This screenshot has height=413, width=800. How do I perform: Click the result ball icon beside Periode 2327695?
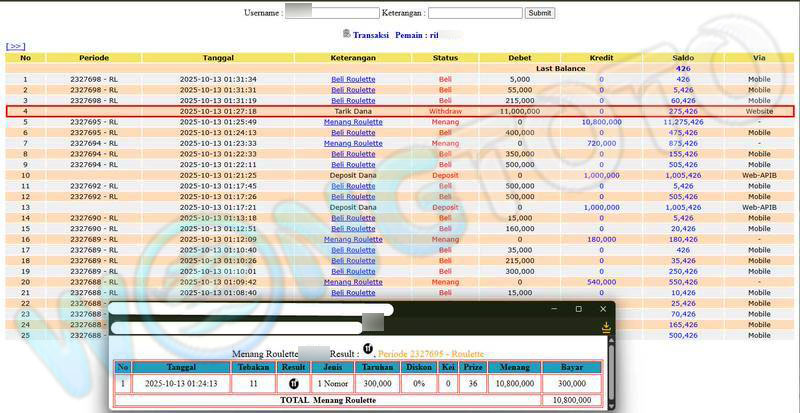click(367, 352)
